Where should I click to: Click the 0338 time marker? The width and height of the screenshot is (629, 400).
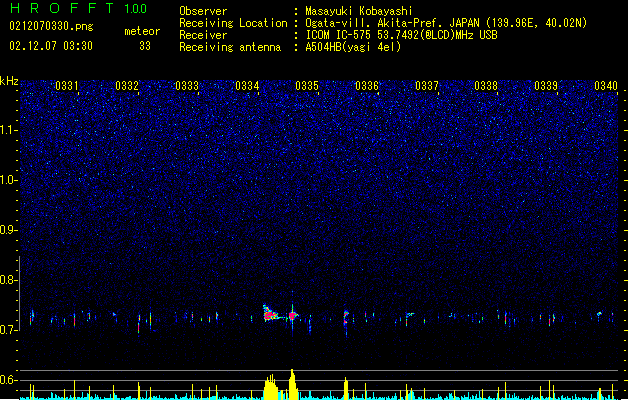pyautogui.click(x=486, y=86)
